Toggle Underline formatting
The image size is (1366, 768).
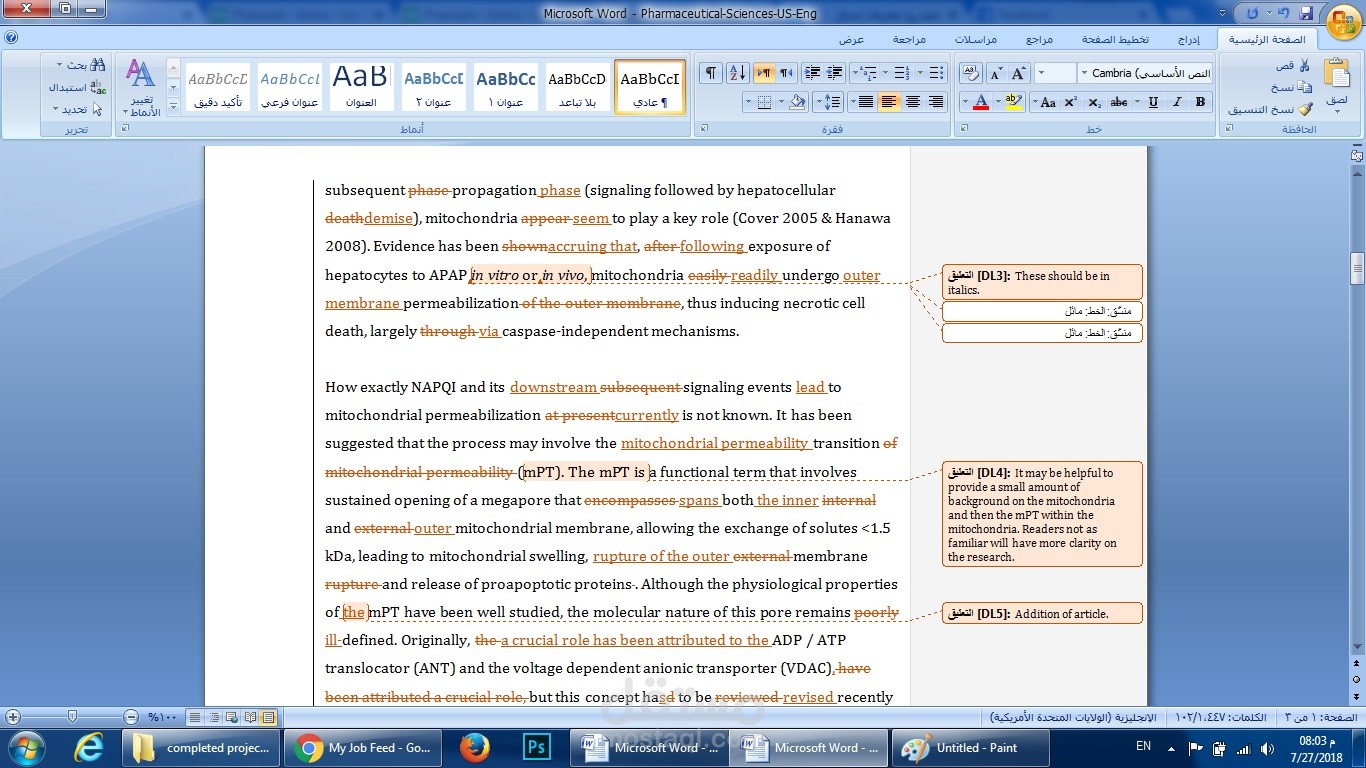[x=1153, y=101]
